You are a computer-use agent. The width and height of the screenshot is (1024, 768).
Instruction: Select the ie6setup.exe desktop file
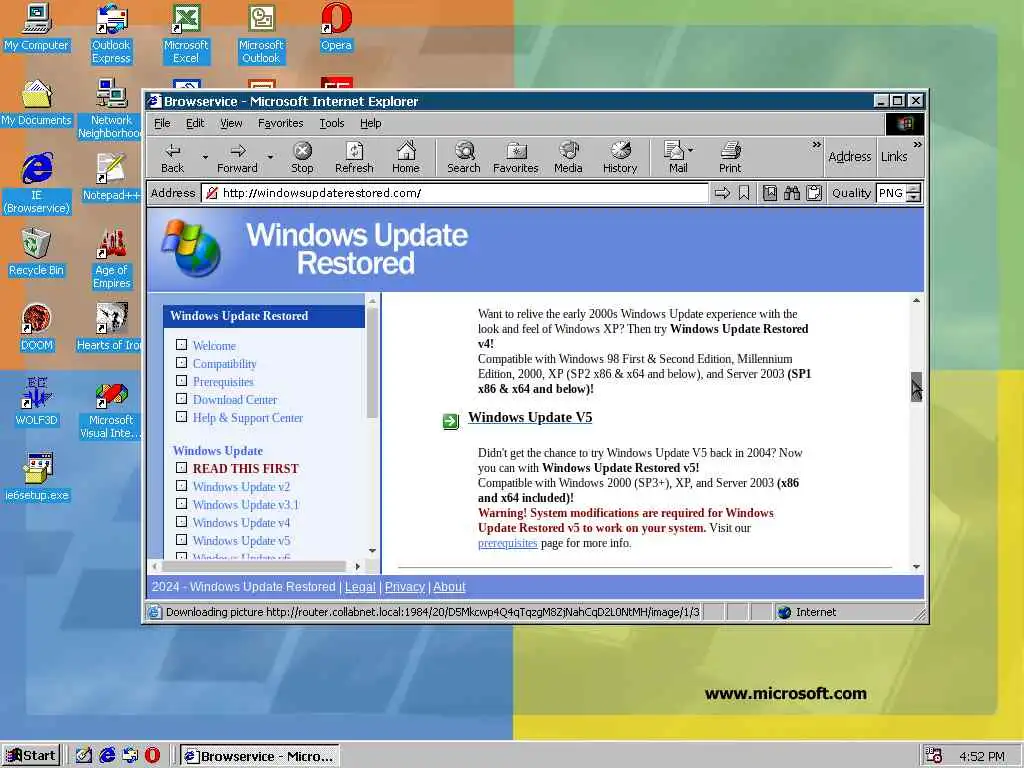37,477
